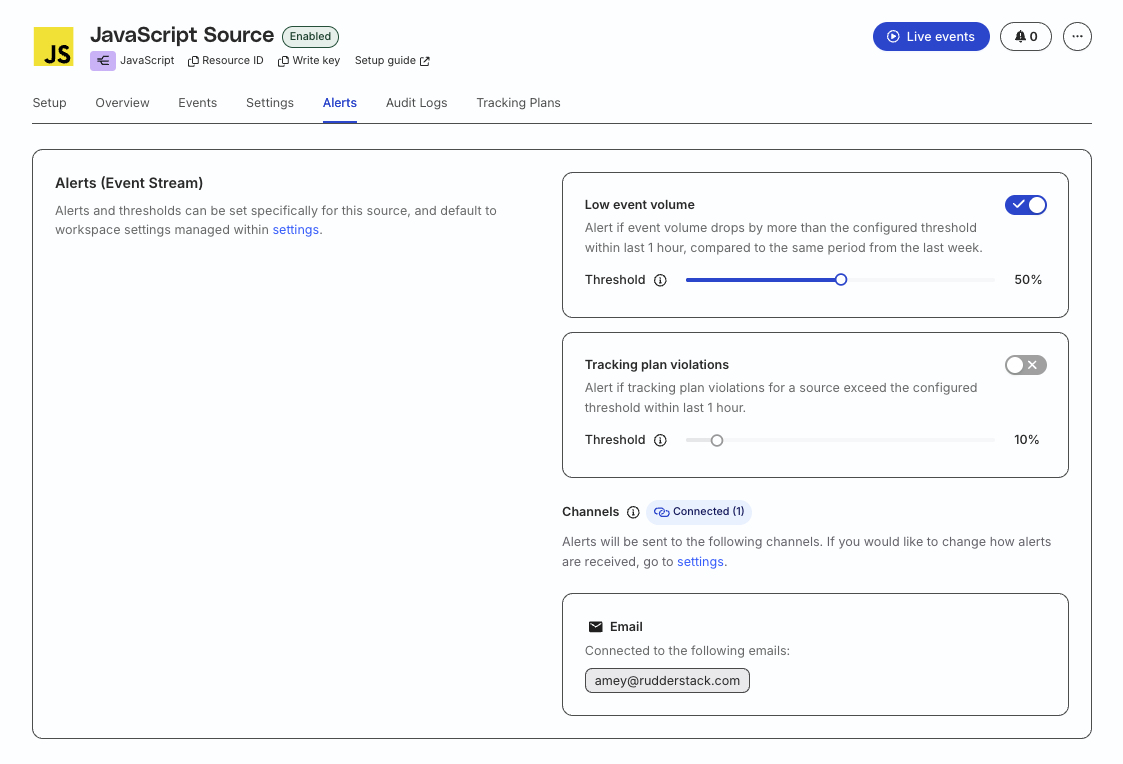Click the Email envelope icon
This screenshot has height=764, width=1123.
pos(595,627)
